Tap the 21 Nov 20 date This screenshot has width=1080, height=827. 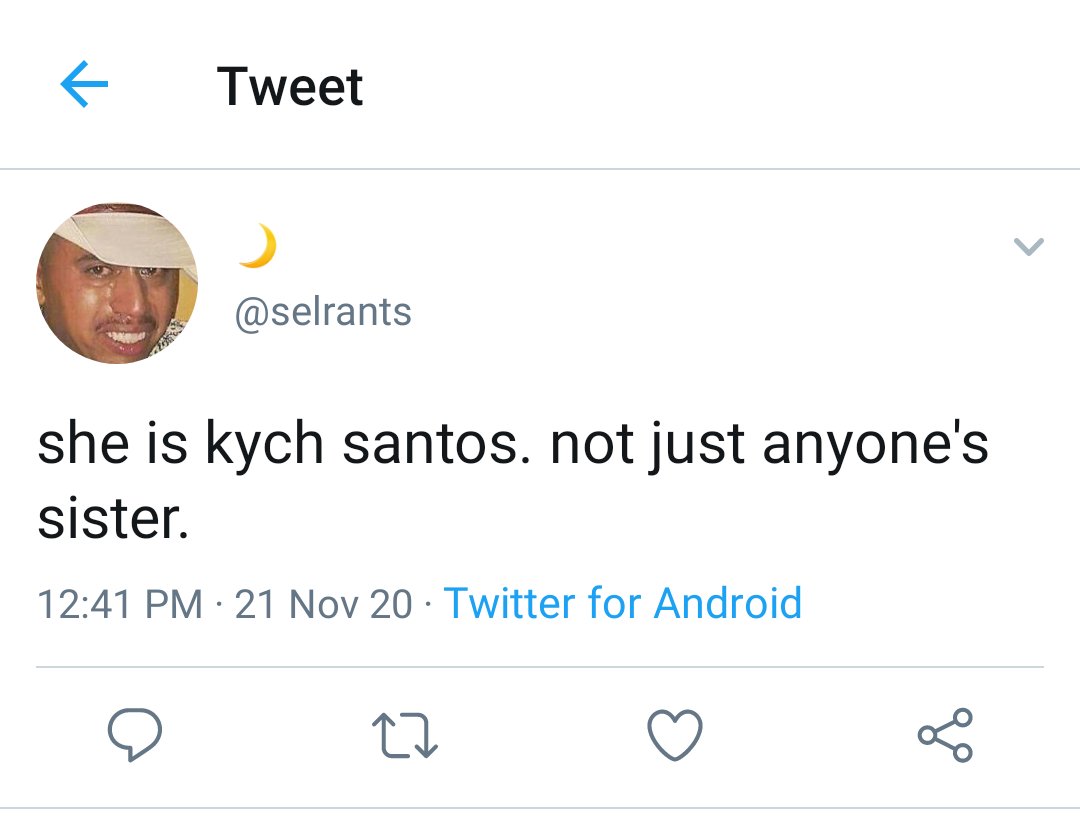tap(324, 604)
